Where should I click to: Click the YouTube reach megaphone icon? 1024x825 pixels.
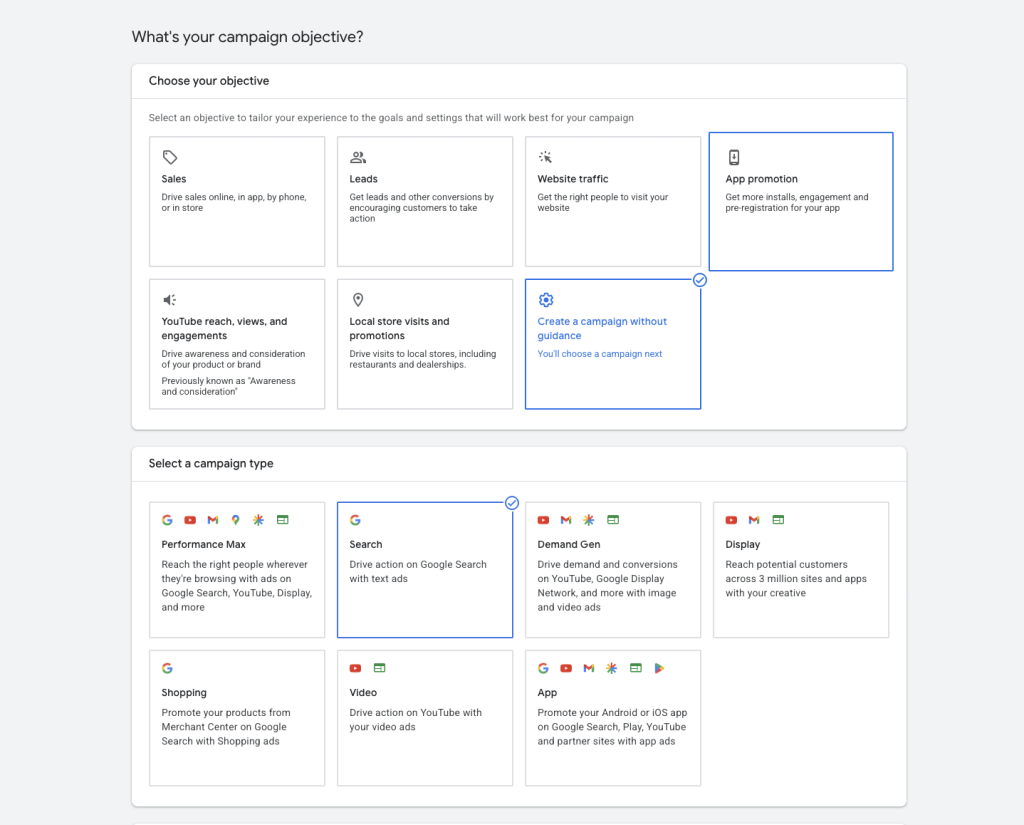pos(170,300)
